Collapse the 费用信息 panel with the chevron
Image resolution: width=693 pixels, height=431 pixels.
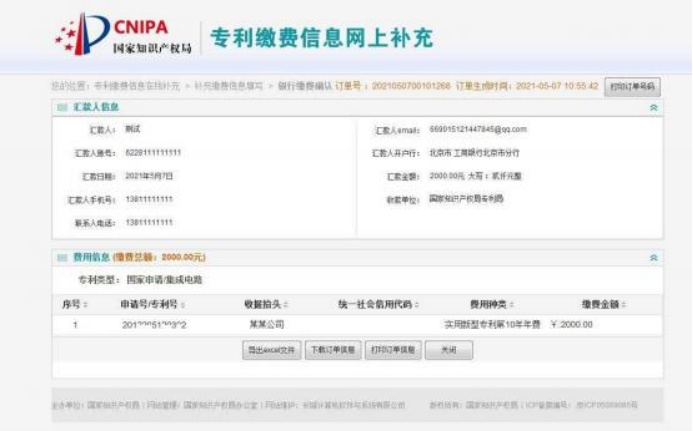point(654,257)
